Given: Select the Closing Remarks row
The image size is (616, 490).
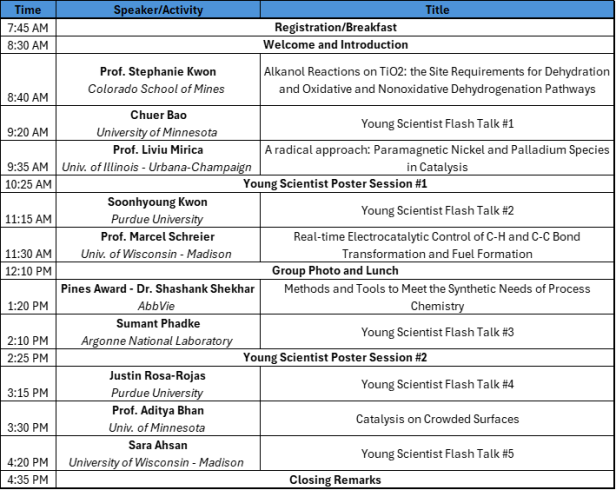Looking at the screenshot, I should (335, 480).
